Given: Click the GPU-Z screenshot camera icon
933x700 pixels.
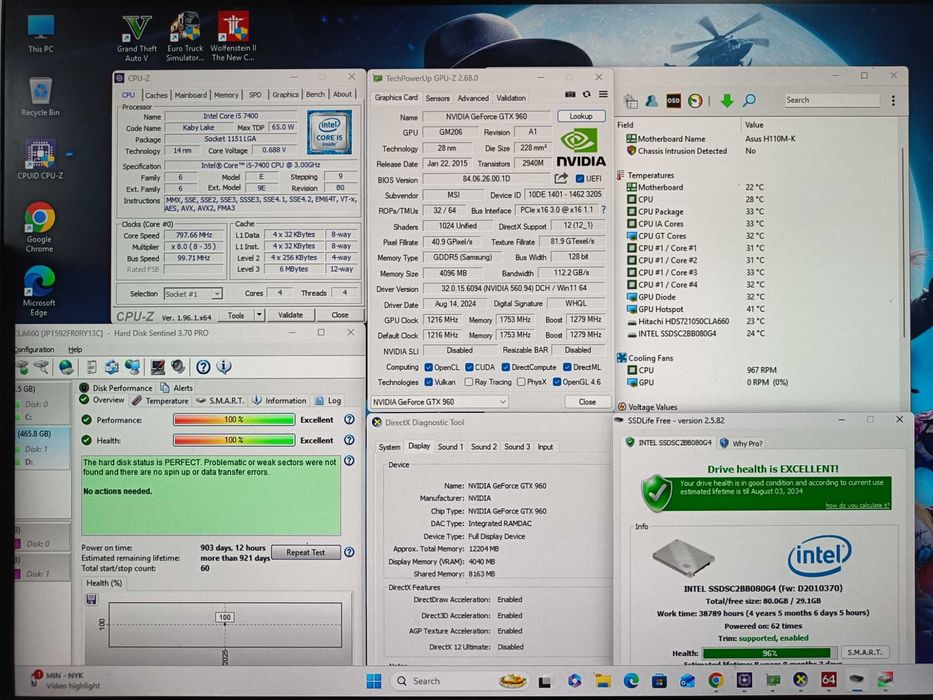Looking at the screenshot, I should click(569, 95).
